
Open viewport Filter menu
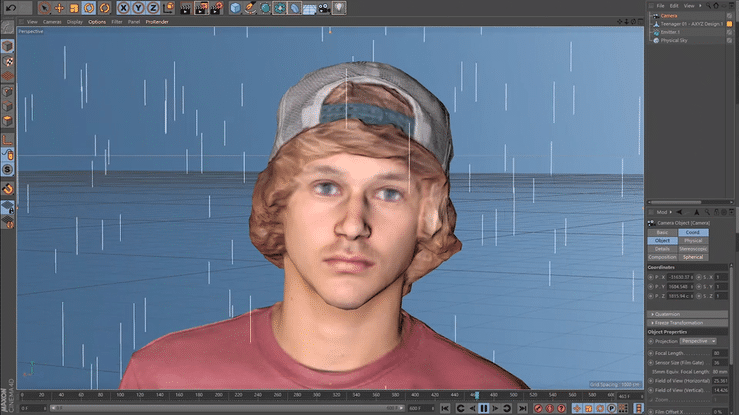[x=117, y=22]
